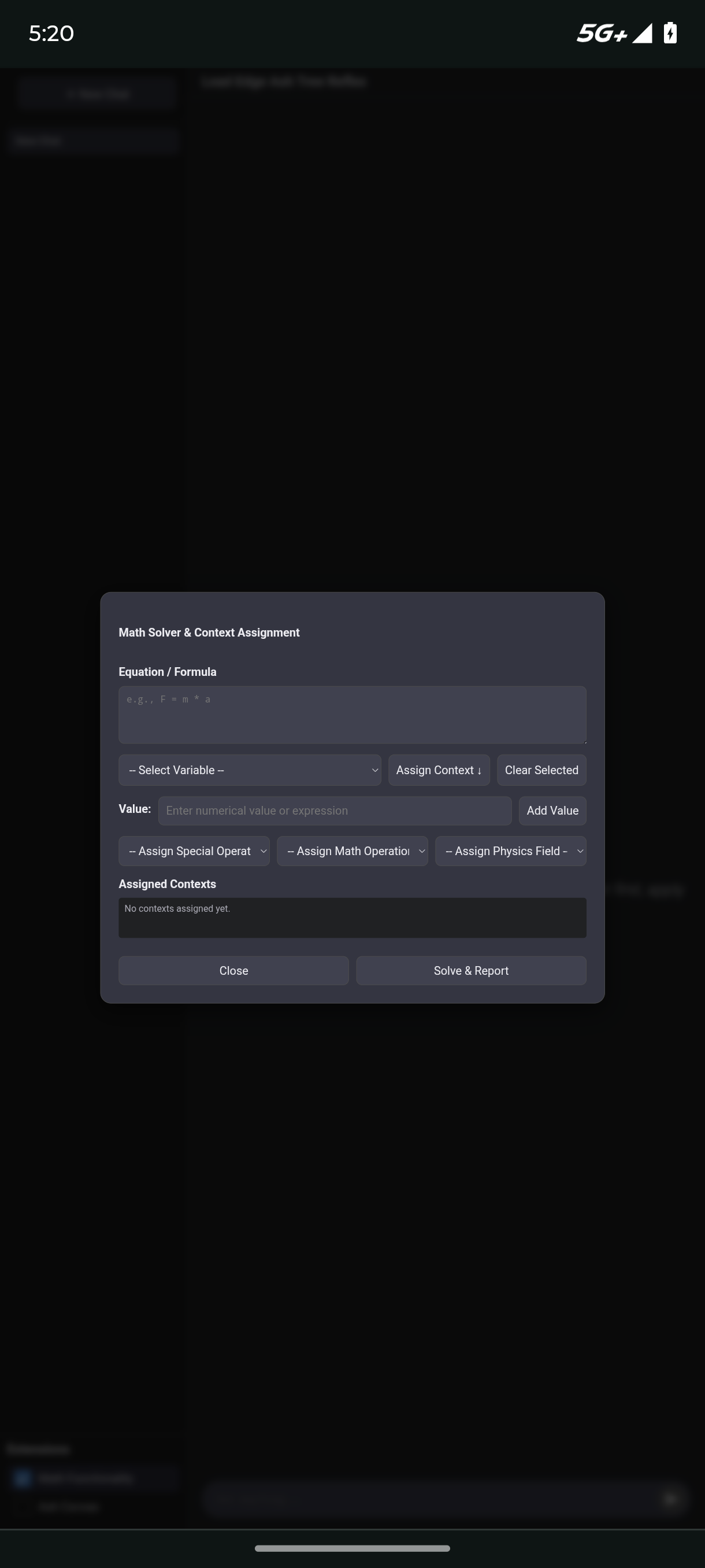Tap the battery charging icon
The height and width of the screenshot is (1568, 705).
(x=670, y=33)
